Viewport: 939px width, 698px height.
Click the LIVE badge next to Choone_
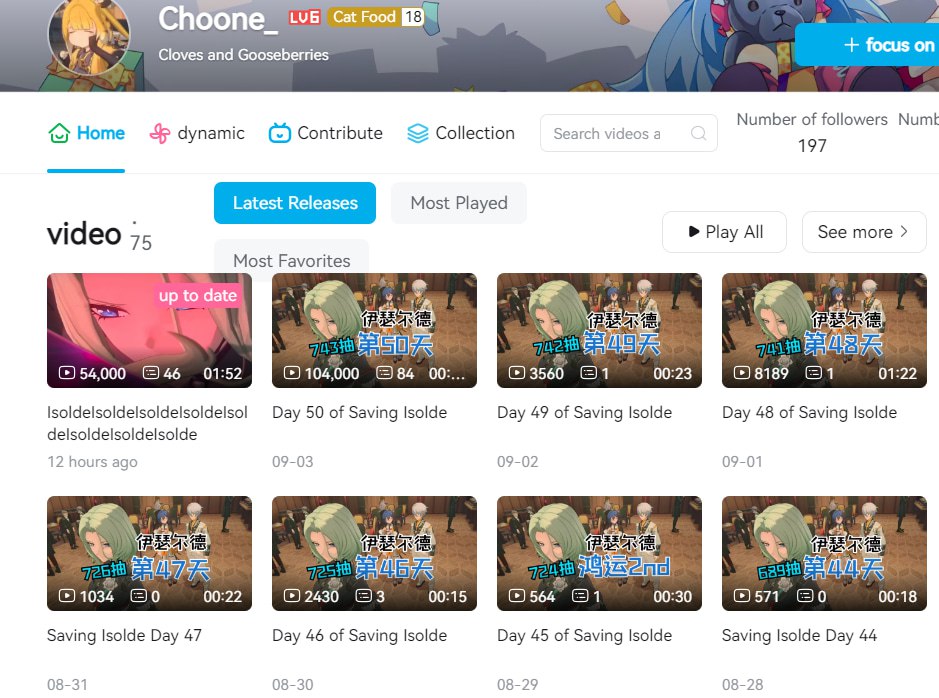coord(304,17)
